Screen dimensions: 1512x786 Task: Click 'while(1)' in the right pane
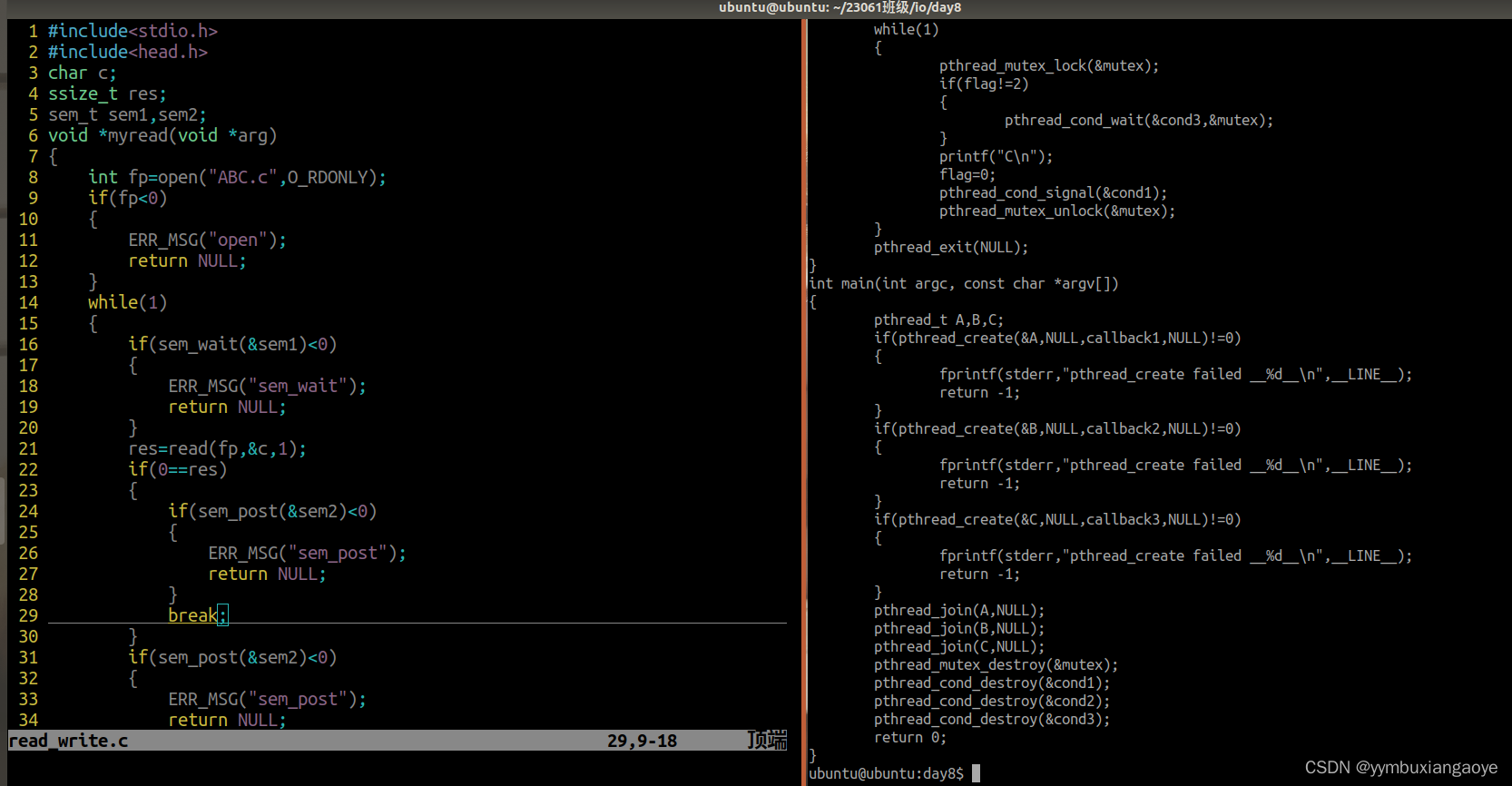tap(906, 29)
